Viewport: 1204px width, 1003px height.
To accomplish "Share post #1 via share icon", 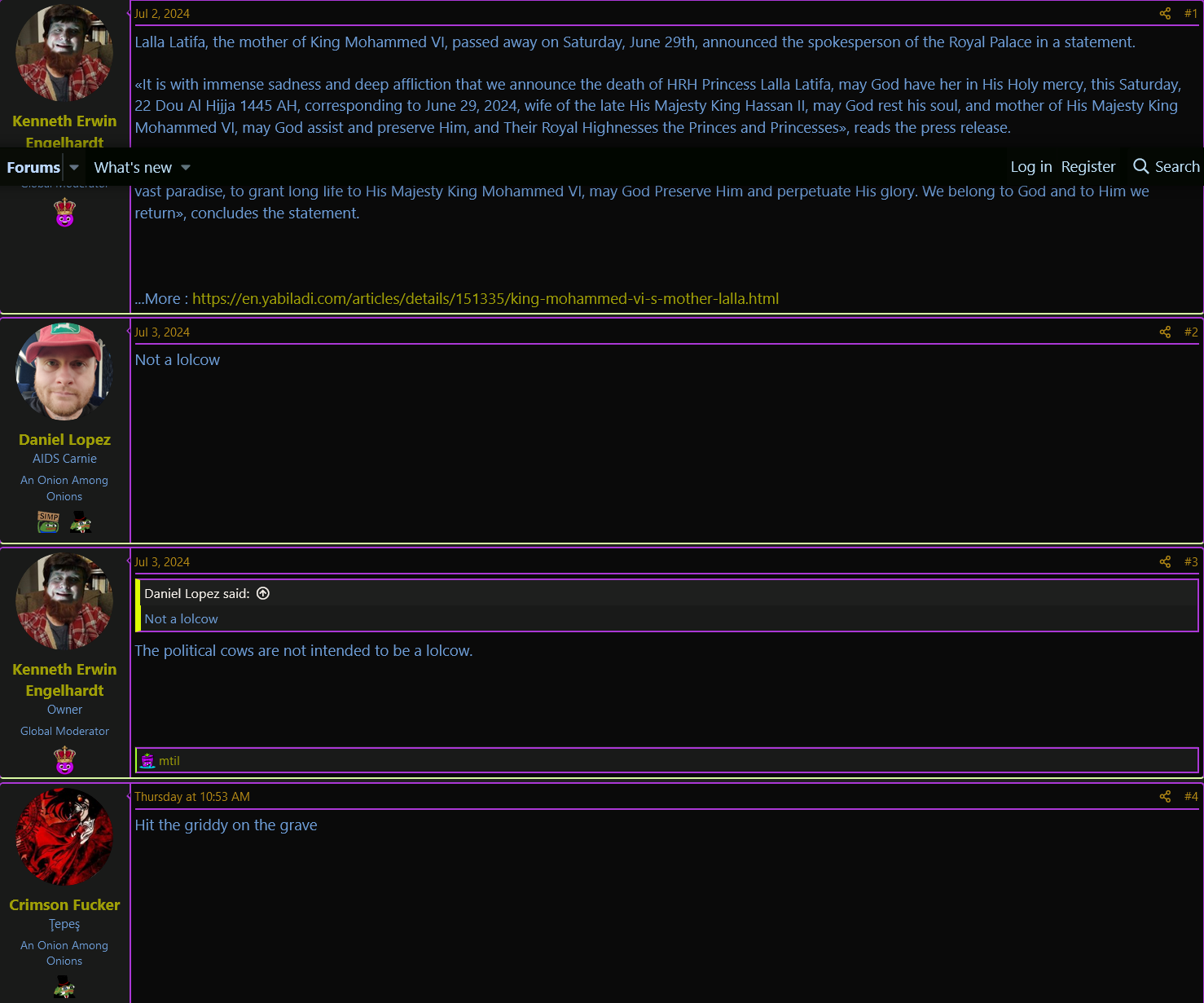I will click(1165, 14).
